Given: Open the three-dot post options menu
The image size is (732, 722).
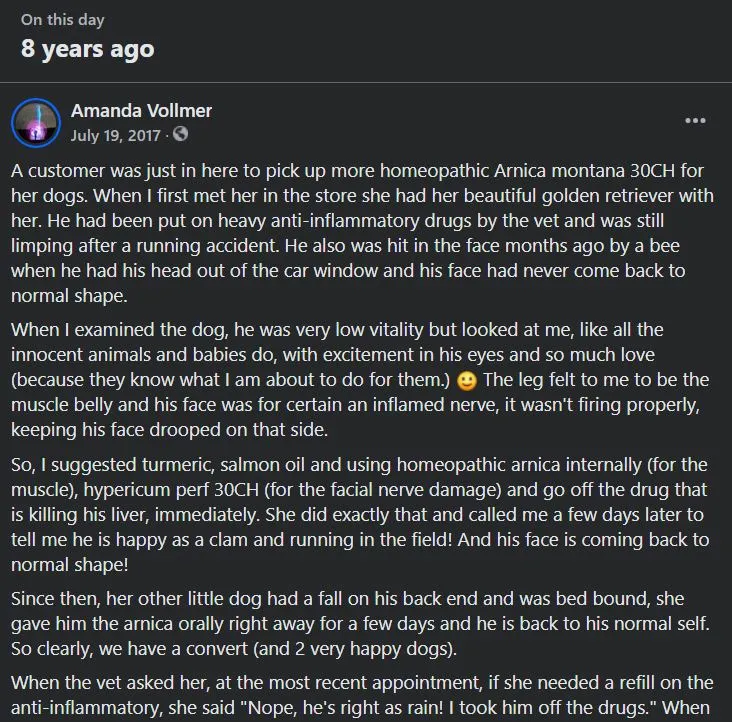Looking at the screenshot, I should (x=695, y=121).
